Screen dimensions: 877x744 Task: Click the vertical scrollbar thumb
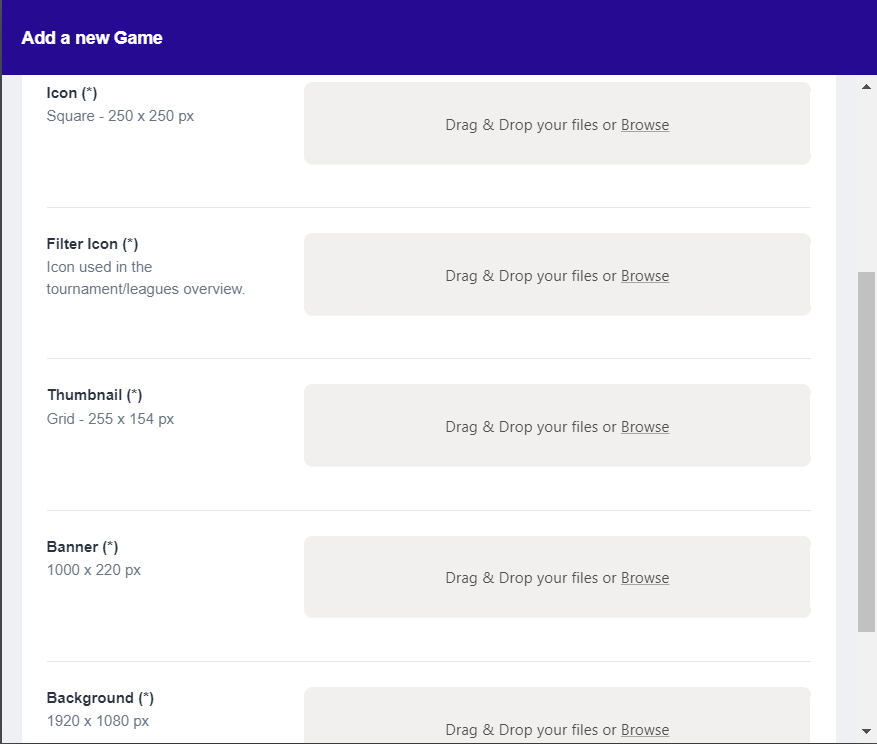[866, 450]
